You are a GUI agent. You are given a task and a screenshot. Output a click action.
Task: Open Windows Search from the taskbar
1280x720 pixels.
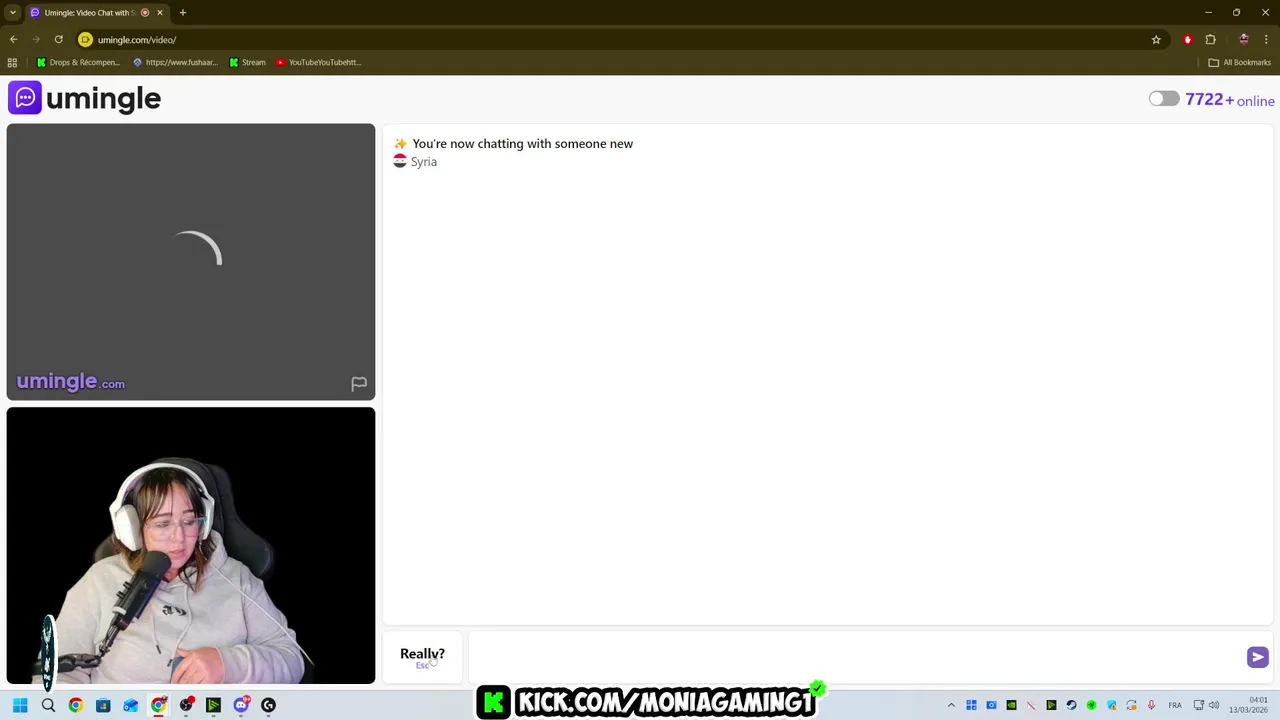tap(48, 705)
